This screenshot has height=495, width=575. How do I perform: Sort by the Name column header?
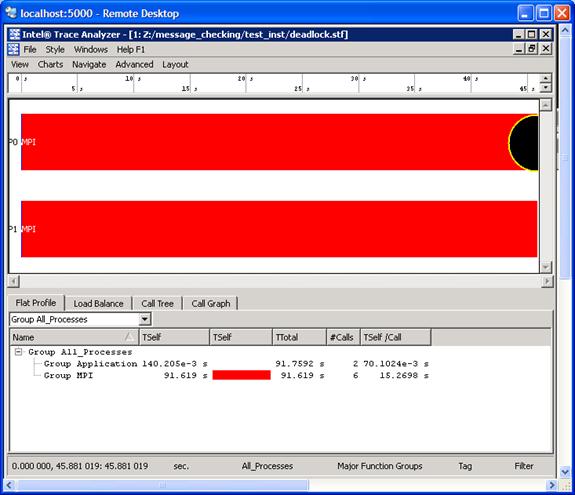coord(74,337)
